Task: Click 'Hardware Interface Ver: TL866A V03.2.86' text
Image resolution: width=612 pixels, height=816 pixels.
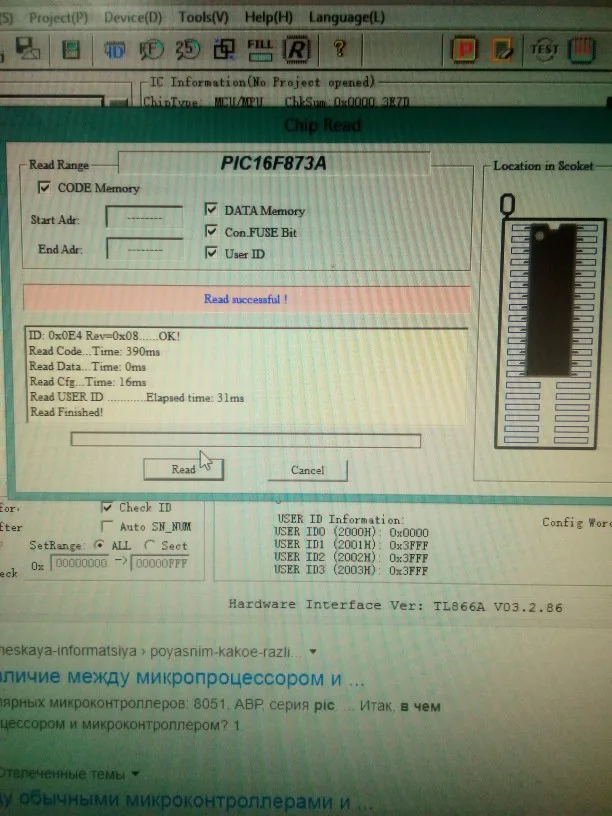Action: tap(396, 606)
